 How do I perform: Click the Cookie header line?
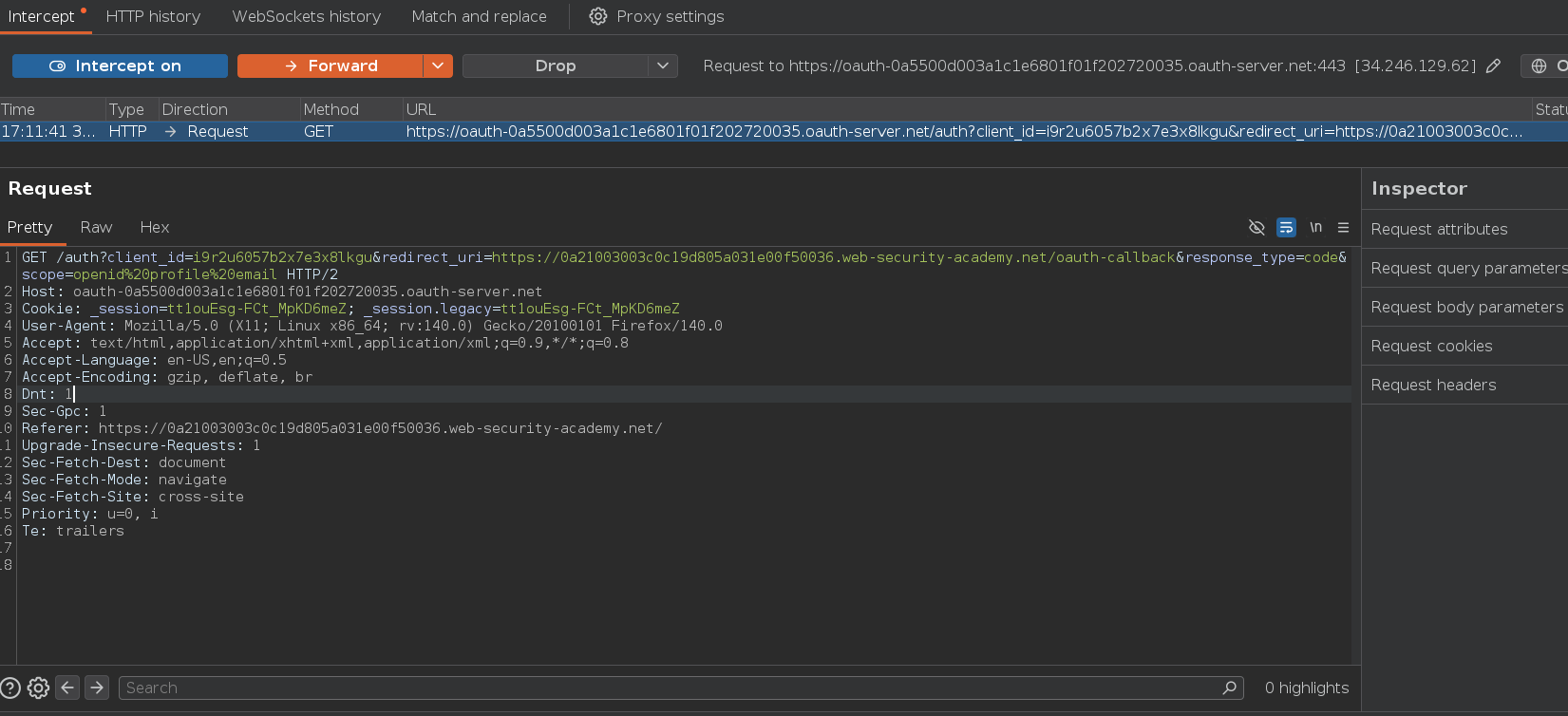click(x=350, y=309)
